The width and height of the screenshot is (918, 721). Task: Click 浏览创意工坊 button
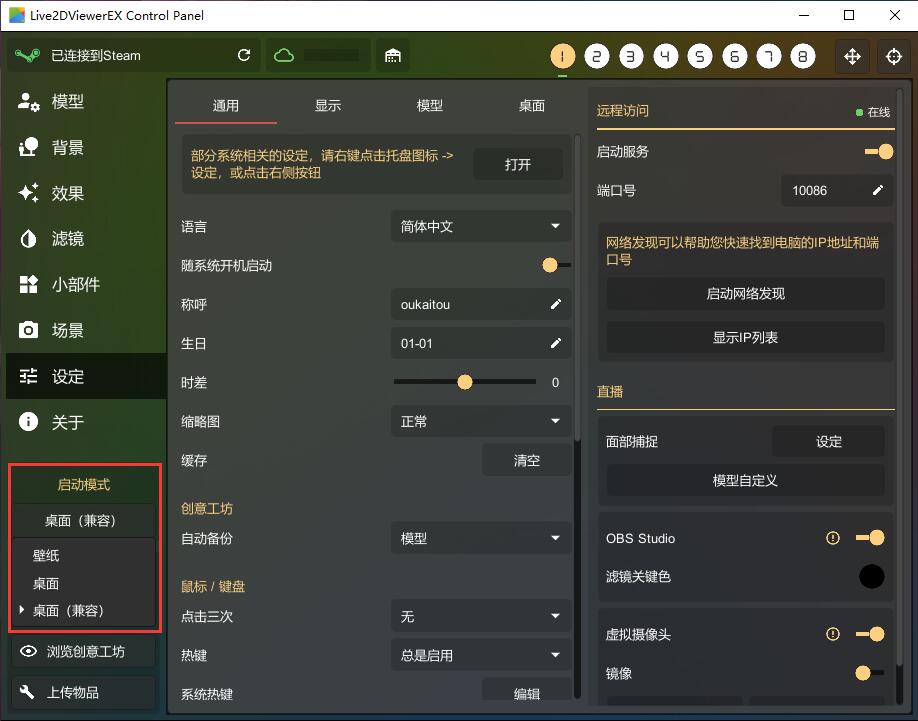84,651
